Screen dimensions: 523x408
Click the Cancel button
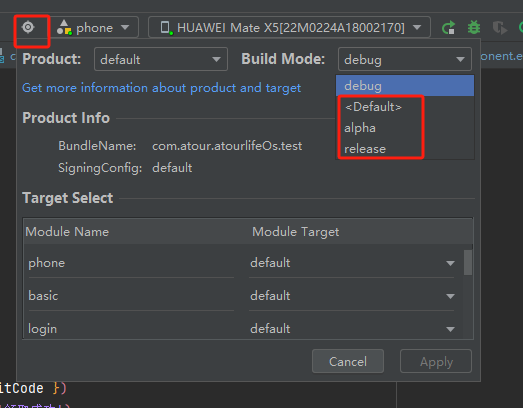(x=348, y=361)
